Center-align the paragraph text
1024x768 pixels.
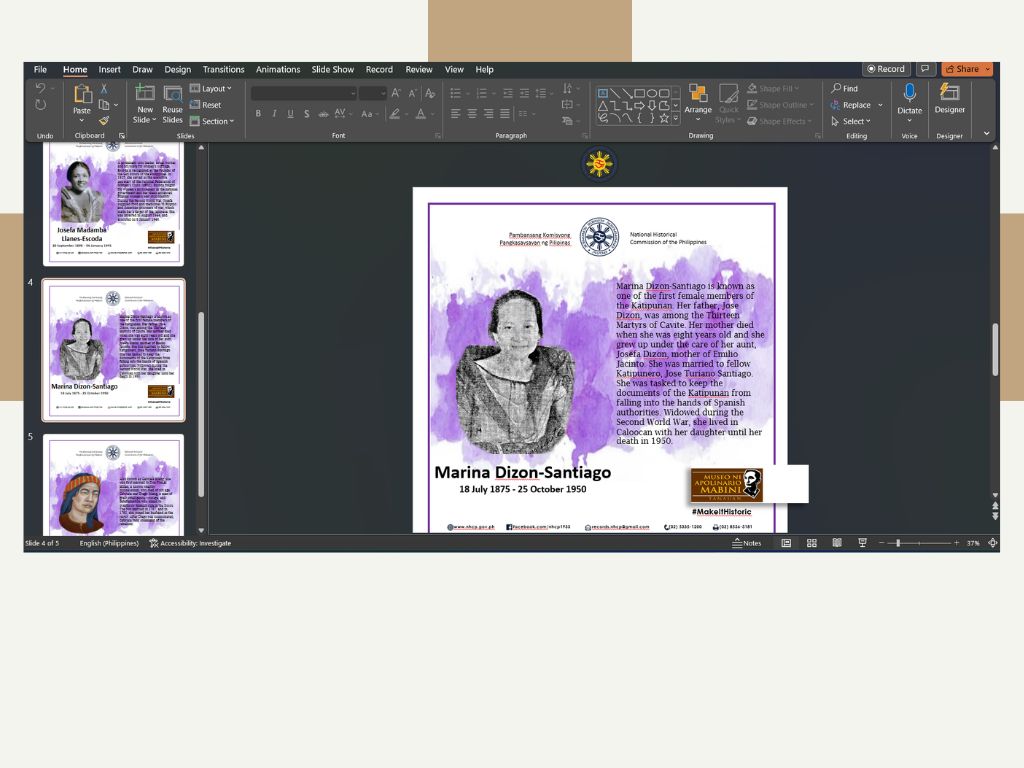point(472,114)
